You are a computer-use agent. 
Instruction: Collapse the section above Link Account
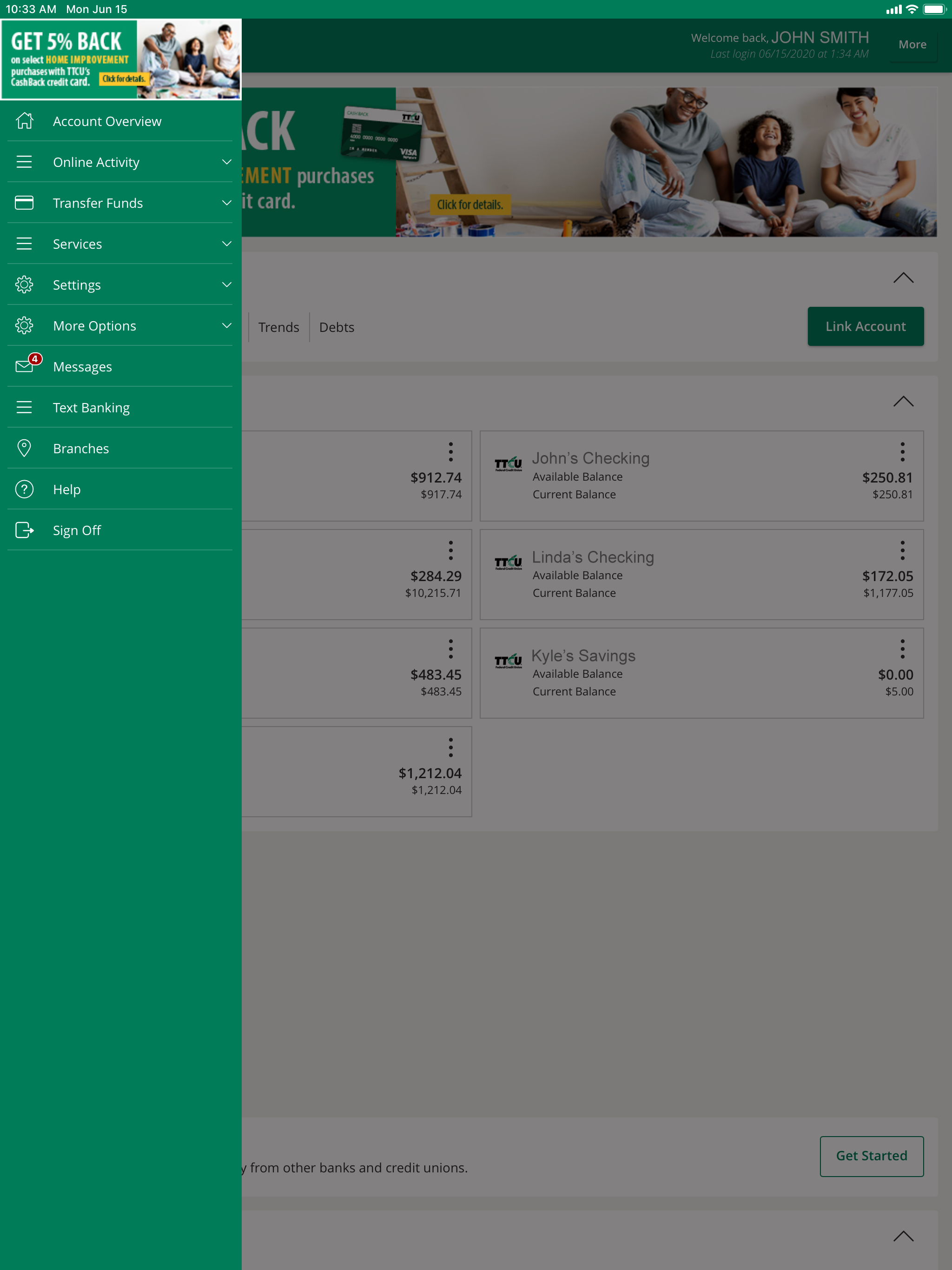pos(903,278)
